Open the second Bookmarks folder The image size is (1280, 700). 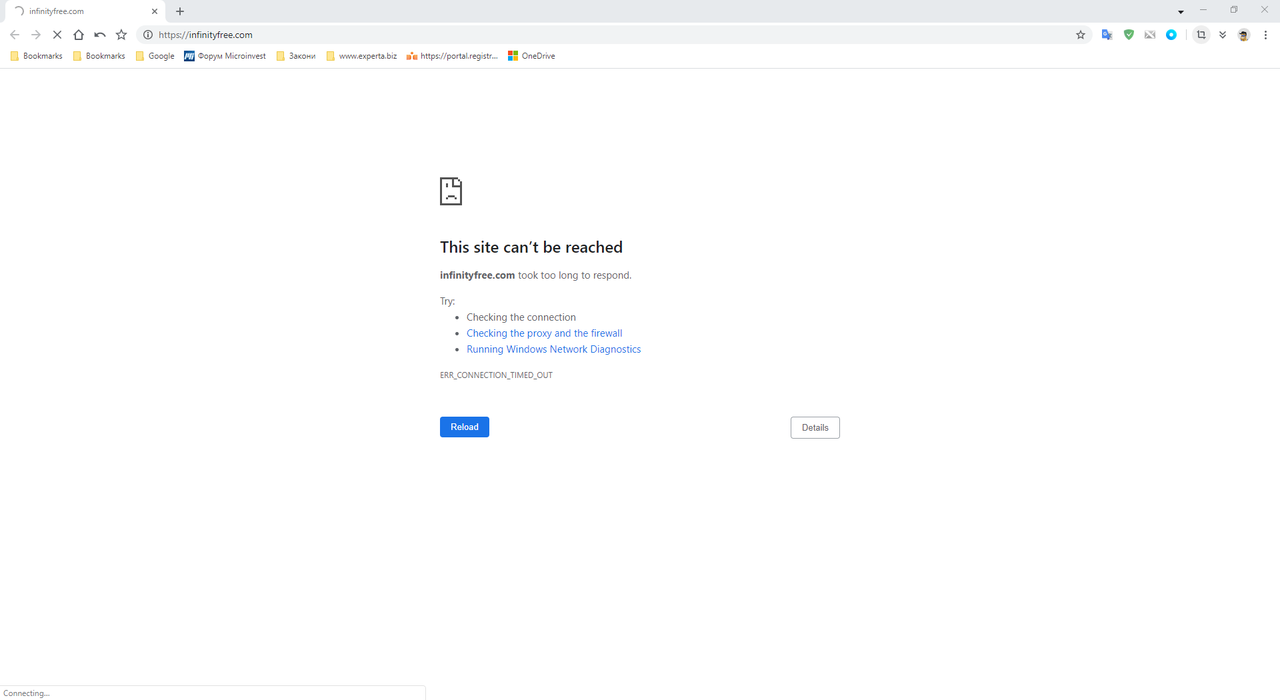tap(99, 56)
